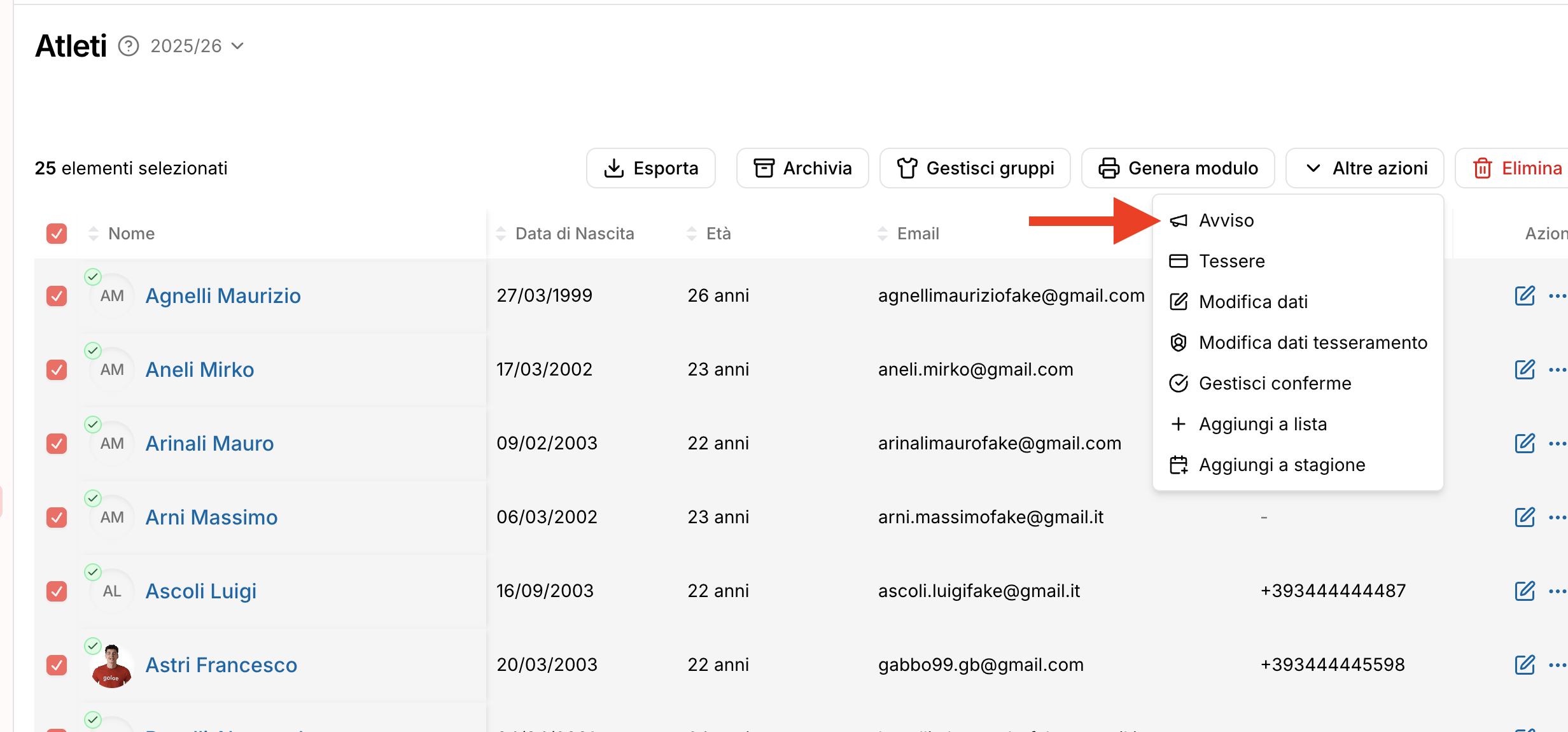Viewport: 1568px width, 732px height.
Task: Click sort arrows on Data di Nascita column
Action: tap(501, 234)
